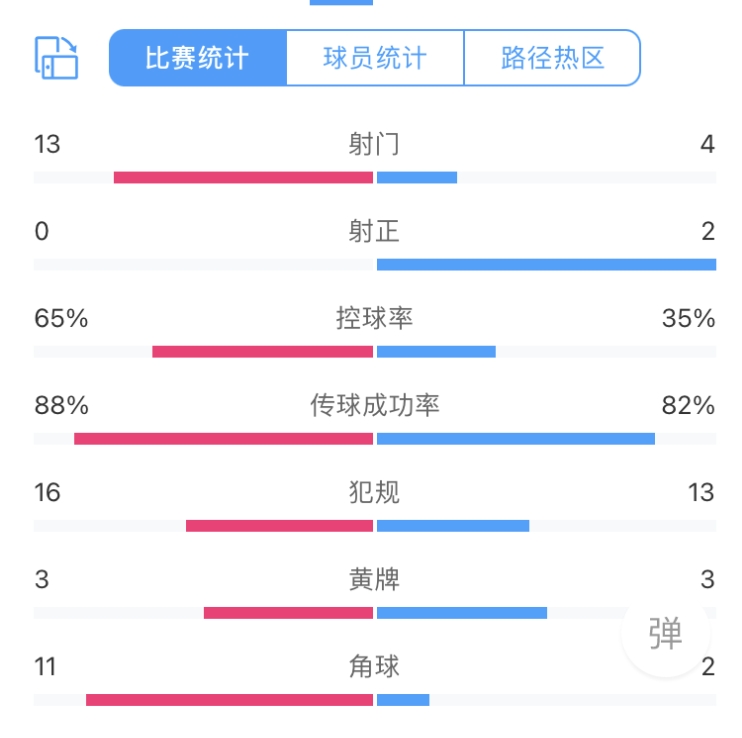
Task: Tap the 黄牌 stat label
Action: point(374,580)
